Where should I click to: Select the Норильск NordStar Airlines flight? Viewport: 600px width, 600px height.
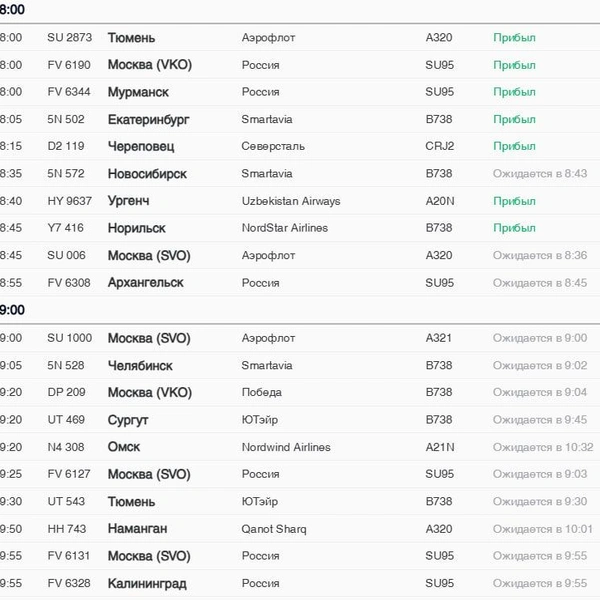(x=300, y=228)
